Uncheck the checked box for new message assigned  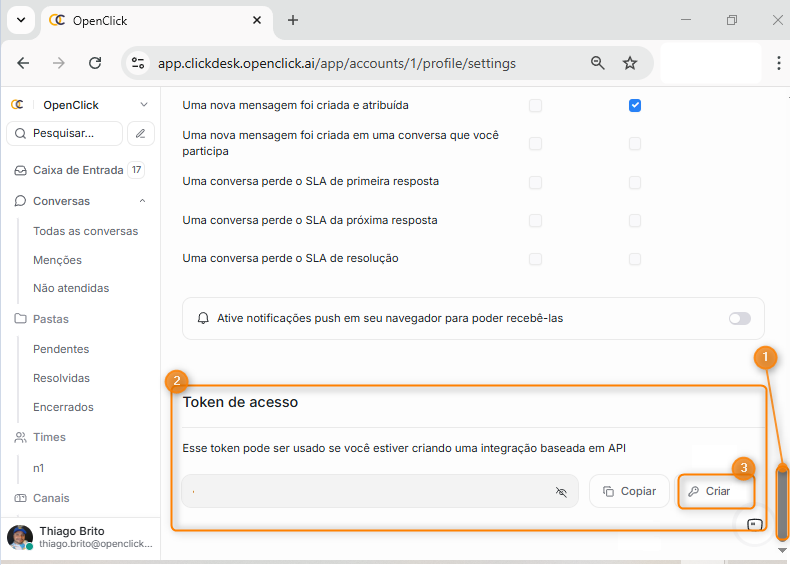[x=635, y=105]
